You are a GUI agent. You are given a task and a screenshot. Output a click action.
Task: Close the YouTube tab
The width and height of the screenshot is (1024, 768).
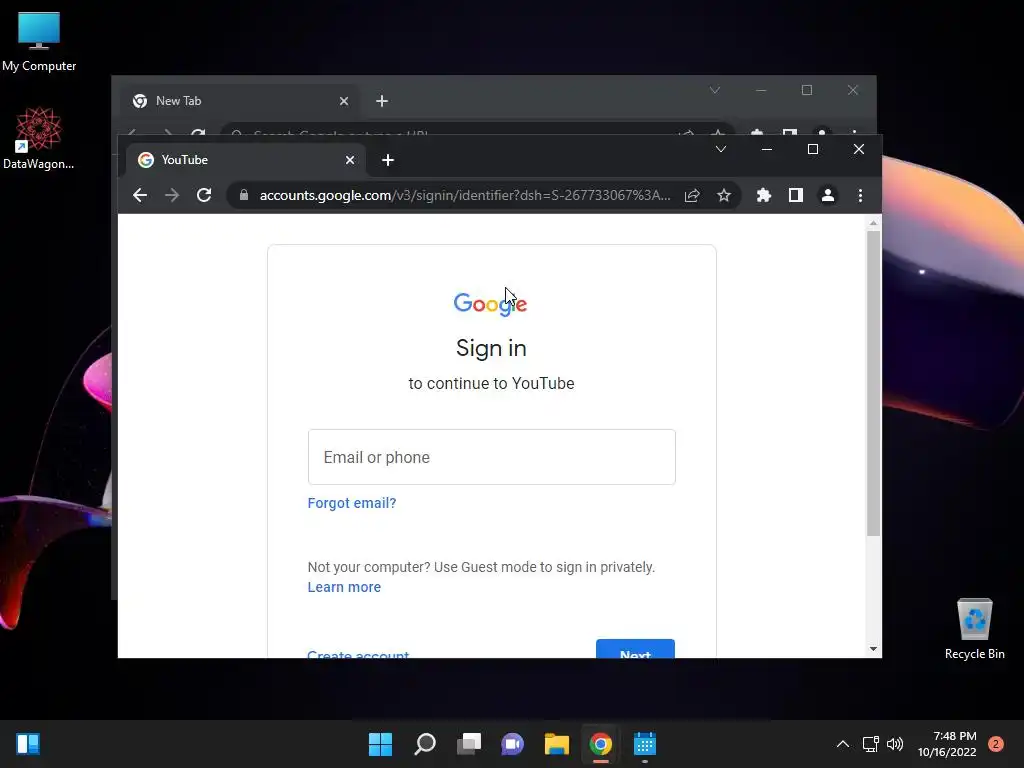pyautogui.click(x=350, y=160)
